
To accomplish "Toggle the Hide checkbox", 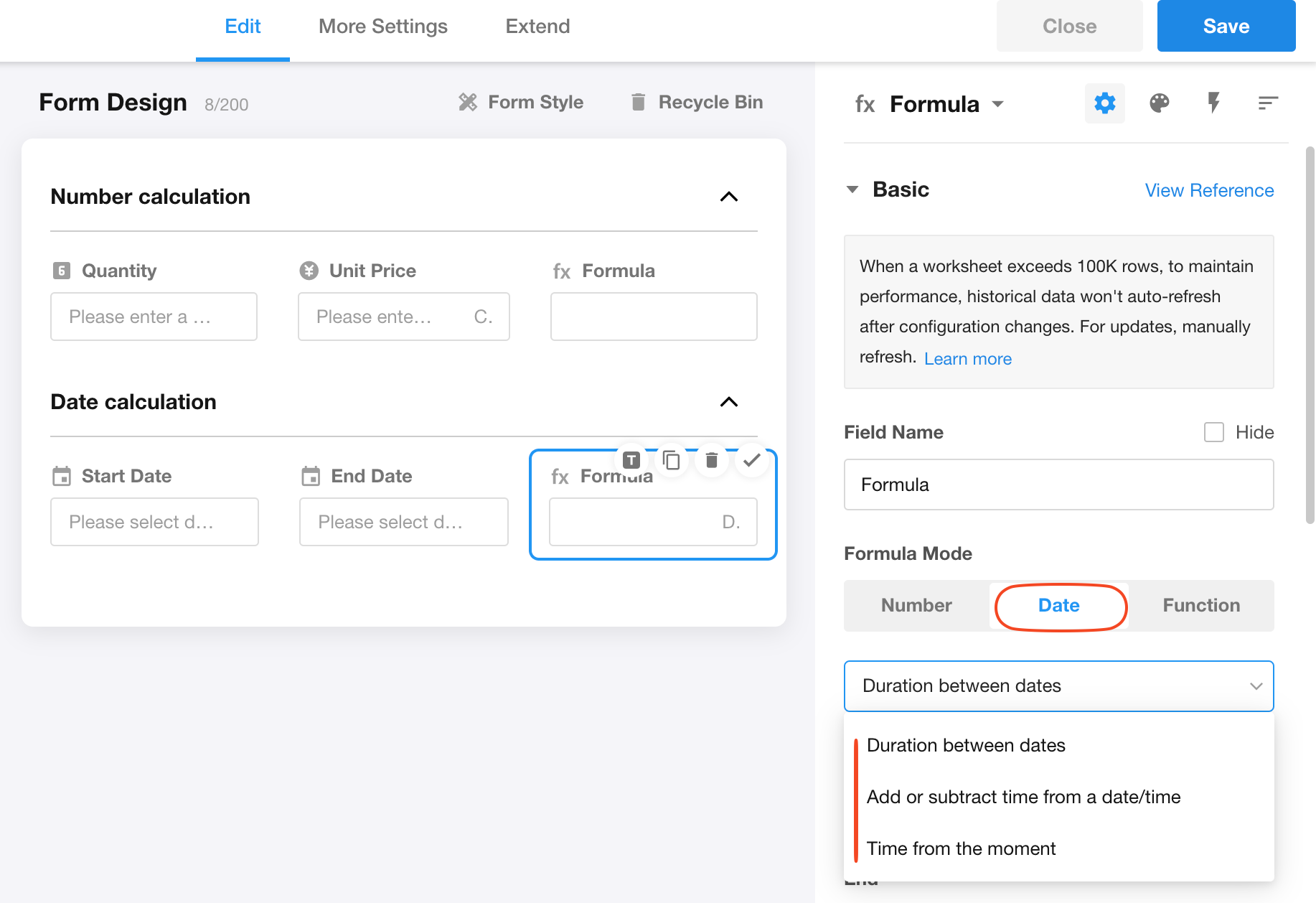I will [1213, 432].
